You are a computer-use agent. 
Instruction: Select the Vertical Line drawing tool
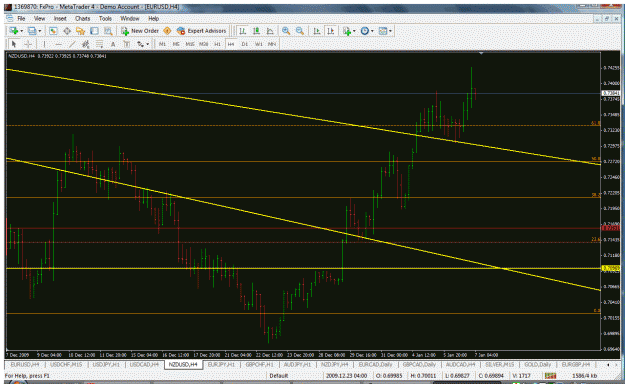pos(44,44)
